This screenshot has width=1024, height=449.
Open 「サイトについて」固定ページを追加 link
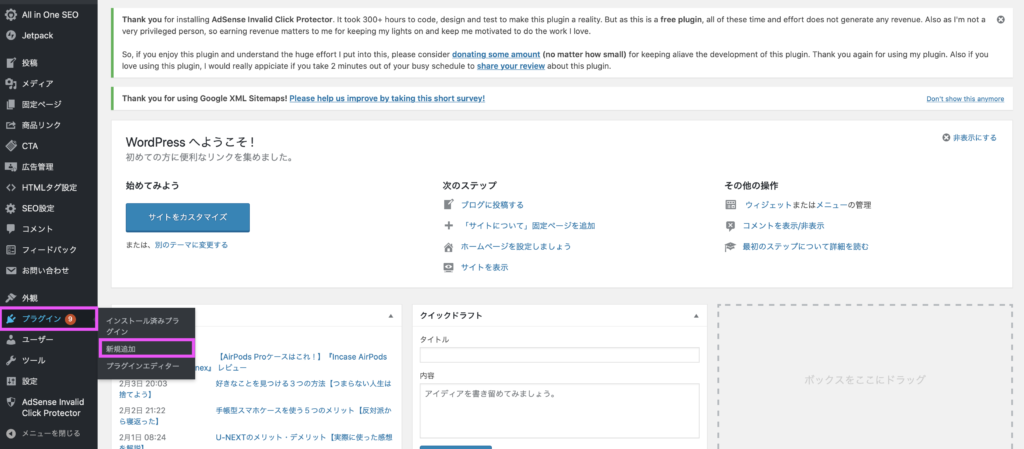[528, 226]
